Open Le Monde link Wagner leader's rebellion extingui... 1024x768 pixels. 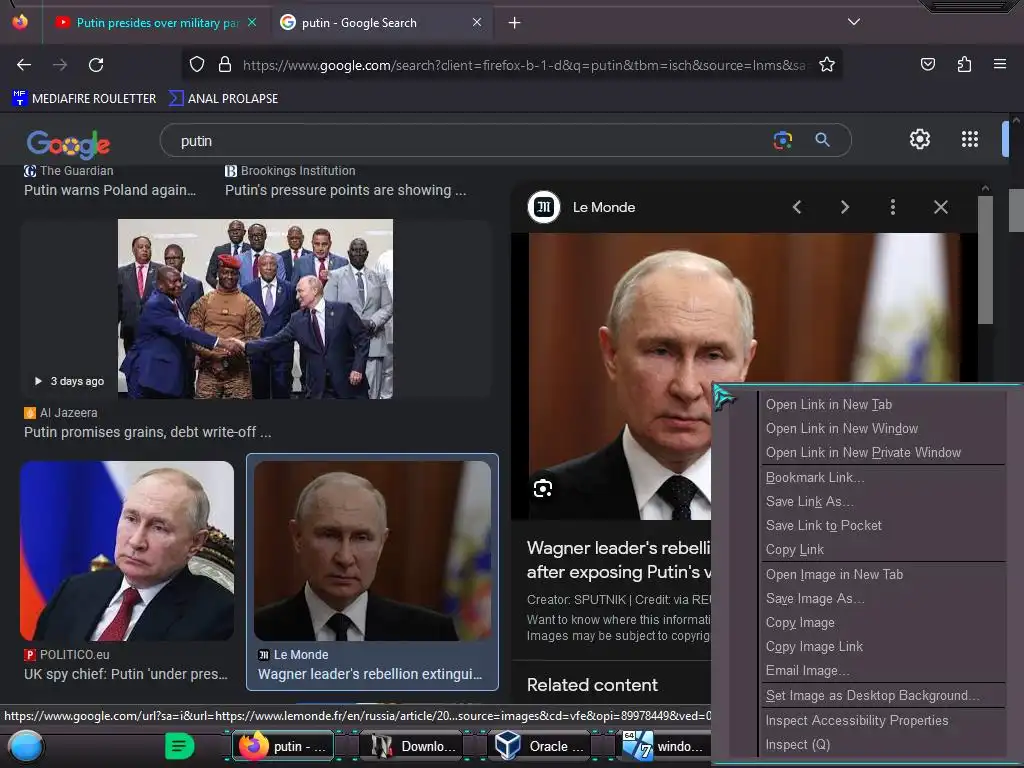pos(370,674)
